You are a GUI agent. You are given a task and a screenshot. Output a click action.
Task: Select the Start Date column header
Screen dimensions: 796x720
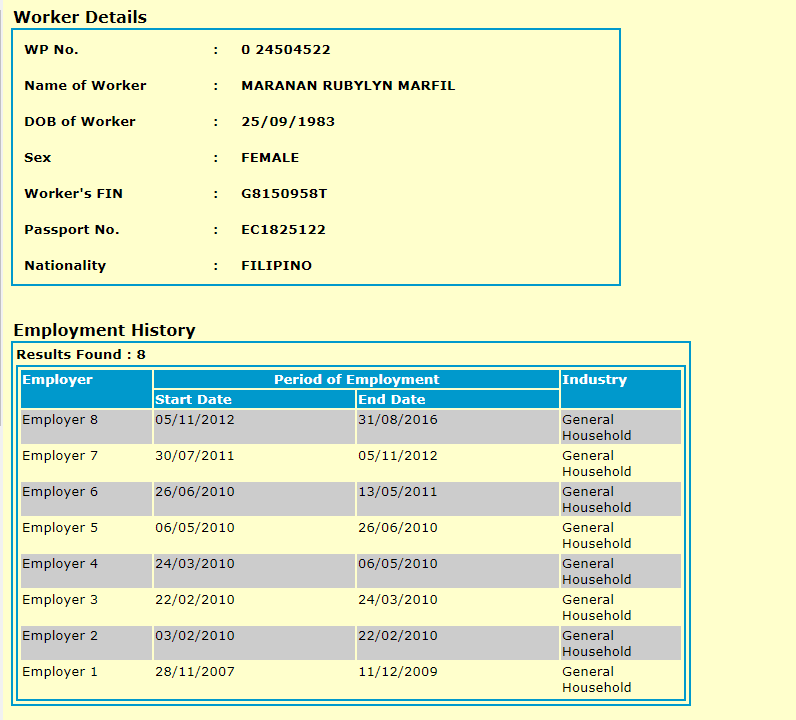[193, 400]
